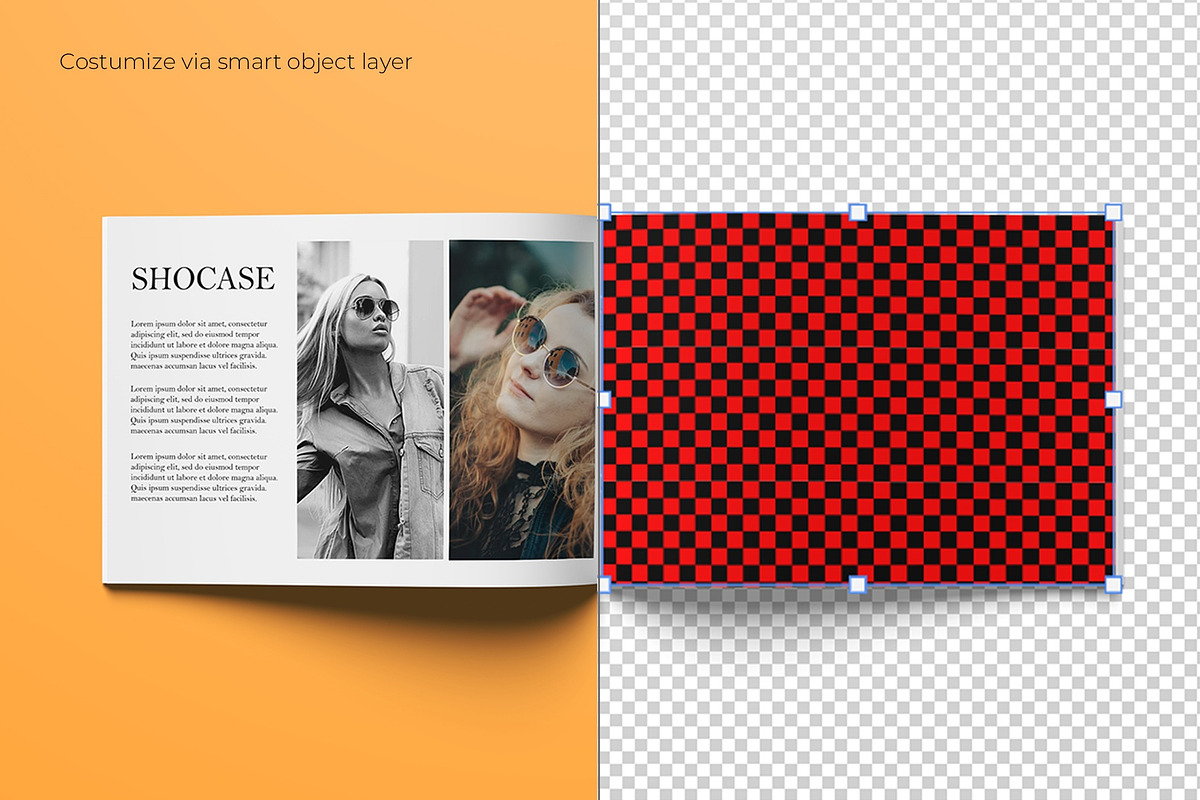Select the color photo of red-haired woman with sunglasses

point(522,400)
